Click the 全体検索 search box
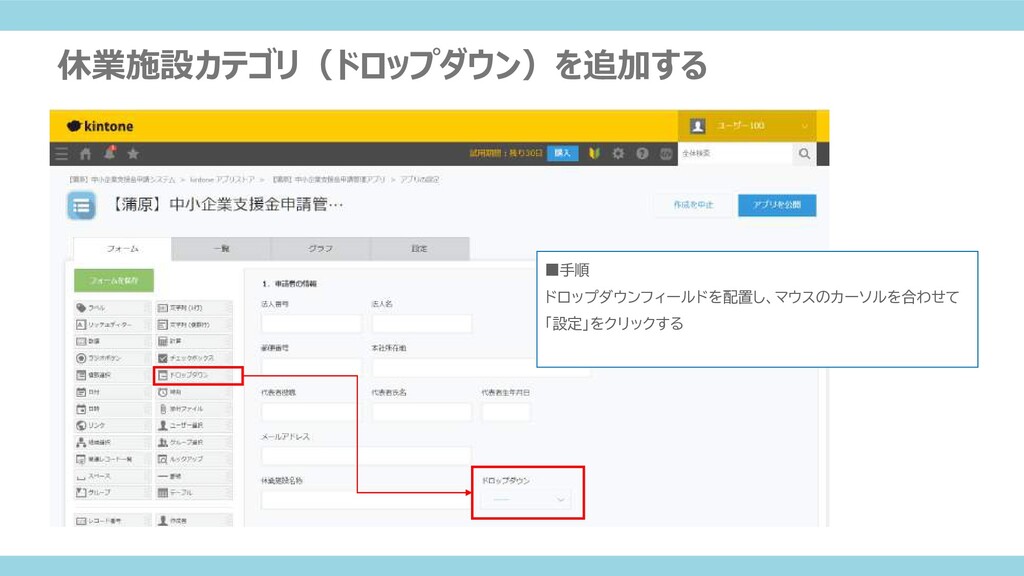This screenshot has height=576, width=1024. pos(735,153)
